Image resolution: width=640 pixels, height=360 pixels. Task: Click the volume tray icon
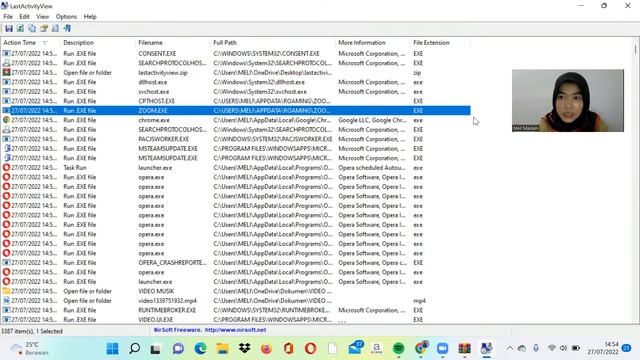coord(563,348)
